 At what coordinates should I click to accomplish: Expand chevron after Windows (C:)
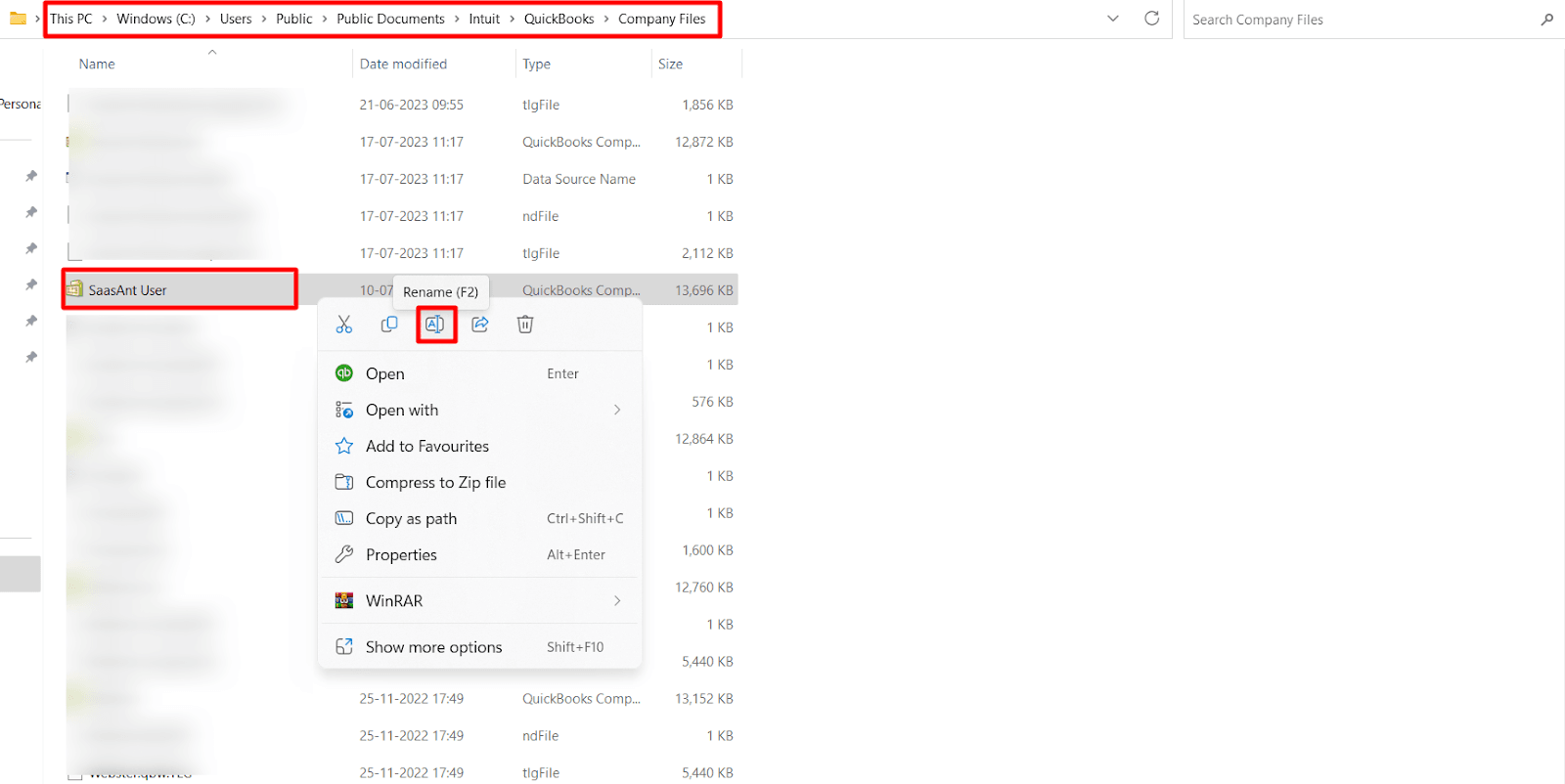(207, 19)
